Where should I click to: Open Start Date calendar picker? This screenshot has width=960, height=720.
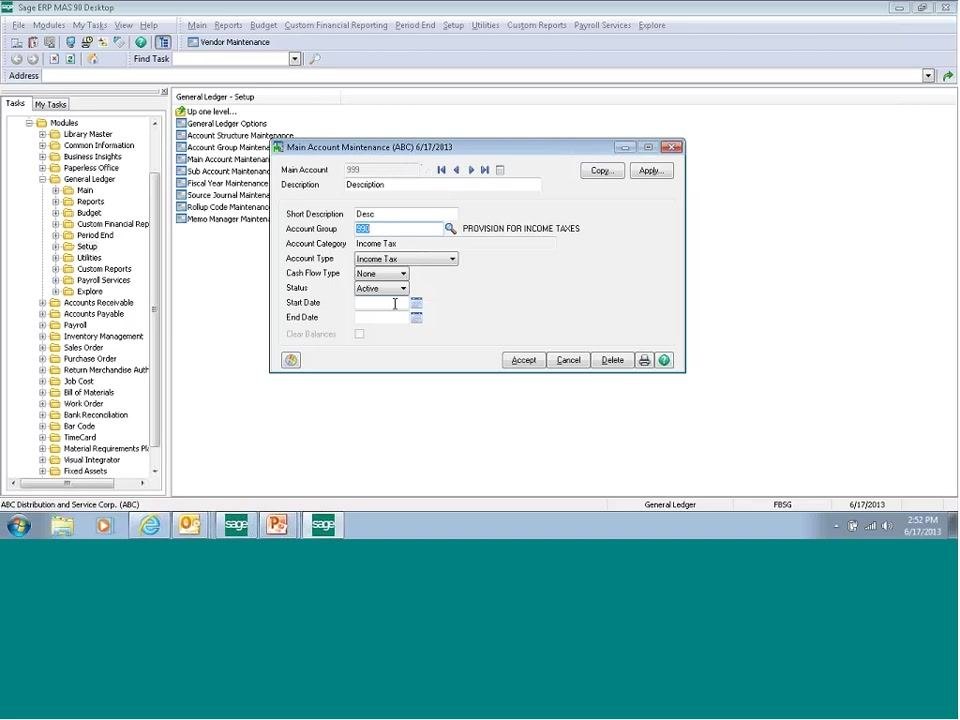tap(416, 303)
